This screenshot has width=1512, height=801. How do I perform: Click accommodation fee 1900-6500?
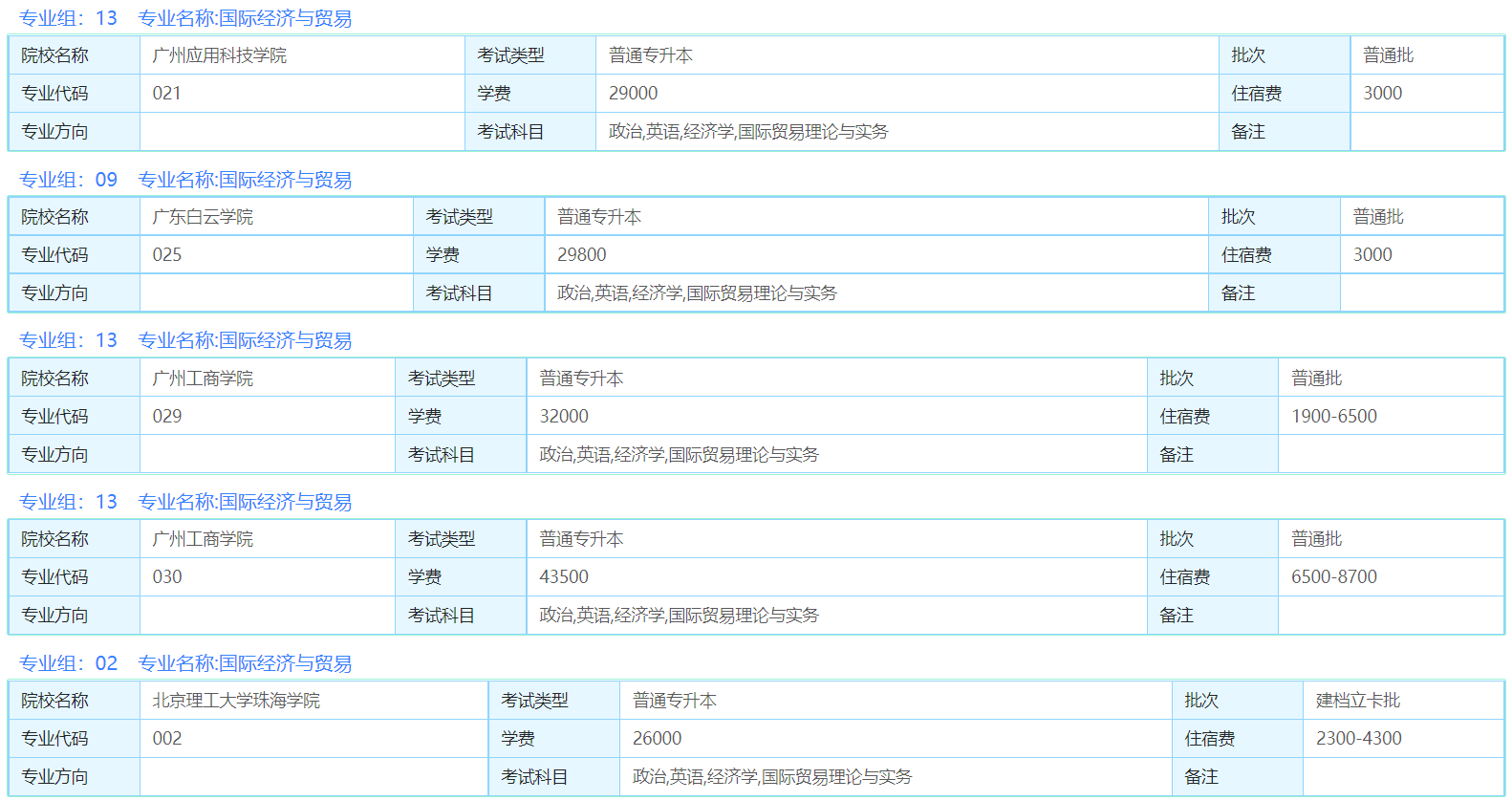pos(1334,417)
